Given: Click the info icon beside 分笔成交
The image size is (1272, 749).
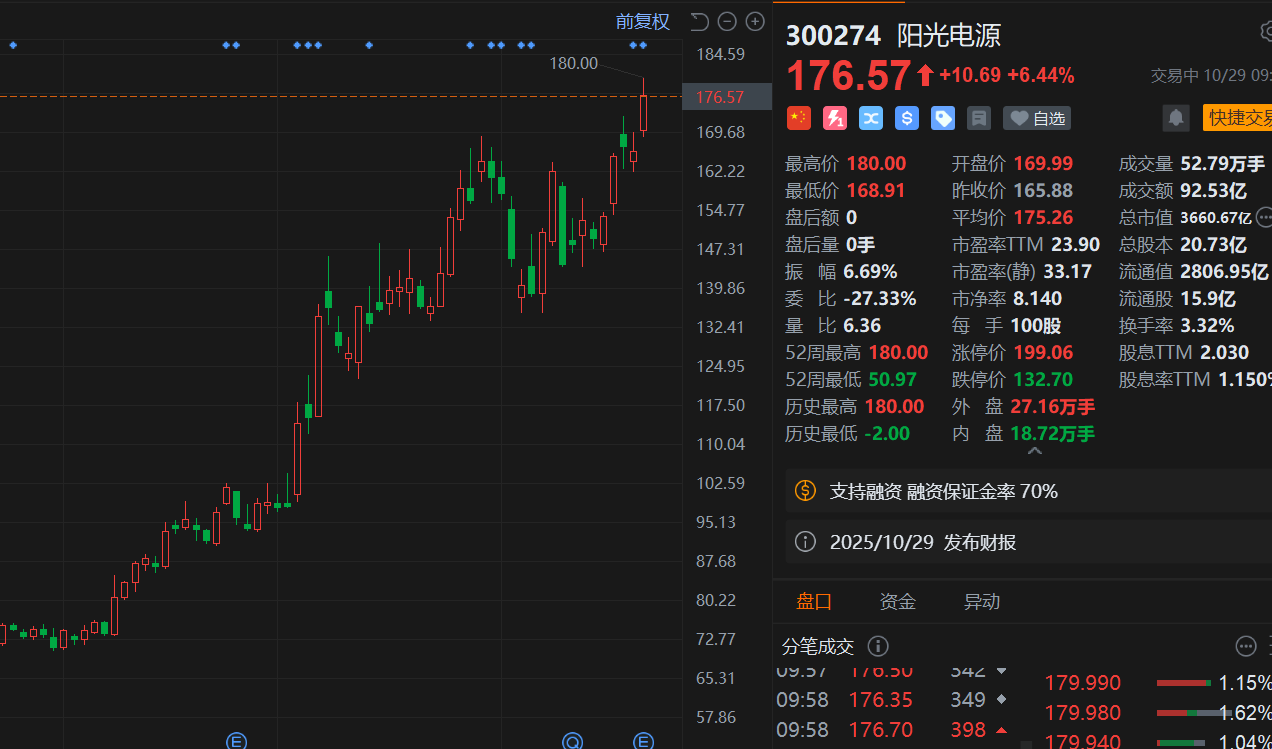Looking at the screenshot, I should pos(877,646).
